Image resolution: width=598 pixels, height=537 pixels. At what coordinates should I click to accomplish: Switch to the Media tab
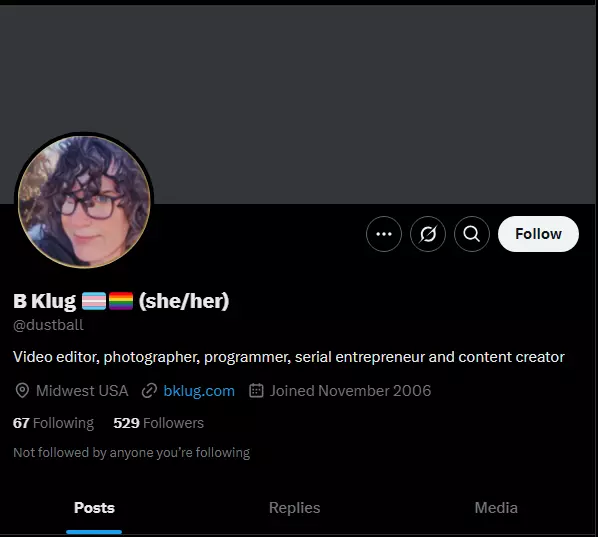(x=496, y=508)
